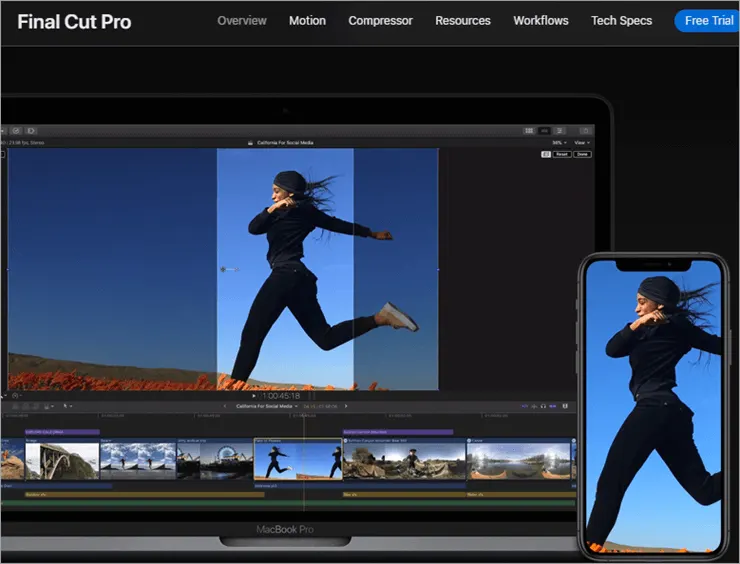This screenshot has height=564, width=740.
Task: Click the 1:00:45:18 timecode display
Action: click(281, 396)
